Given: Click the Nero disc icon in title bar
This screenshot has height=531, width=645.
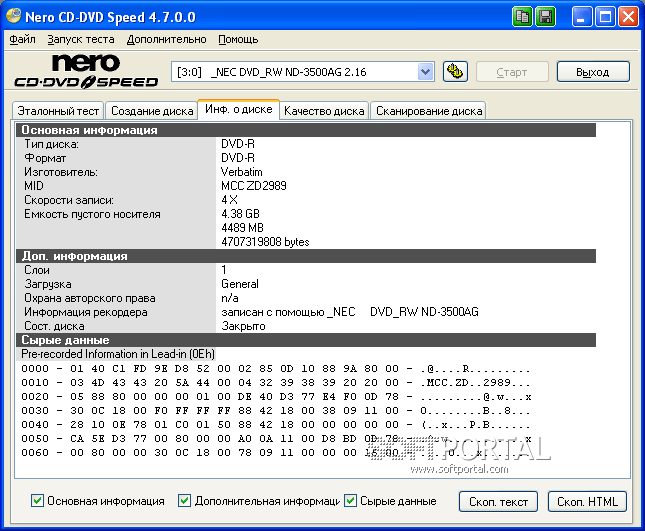Looking at the screenshot, I should coord(14,16).
